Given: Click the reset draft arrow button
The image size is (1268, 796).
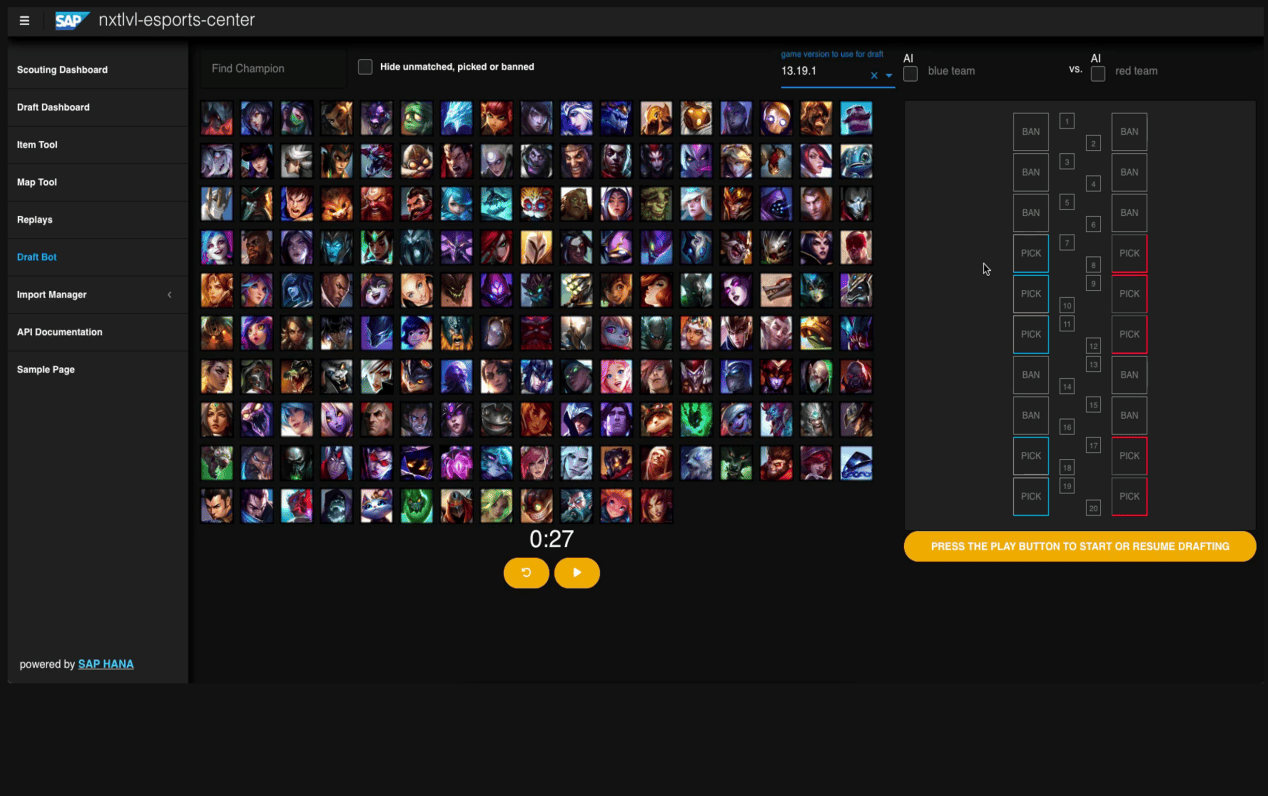Looking at the screenshot, I should click(x=526, y=573).
